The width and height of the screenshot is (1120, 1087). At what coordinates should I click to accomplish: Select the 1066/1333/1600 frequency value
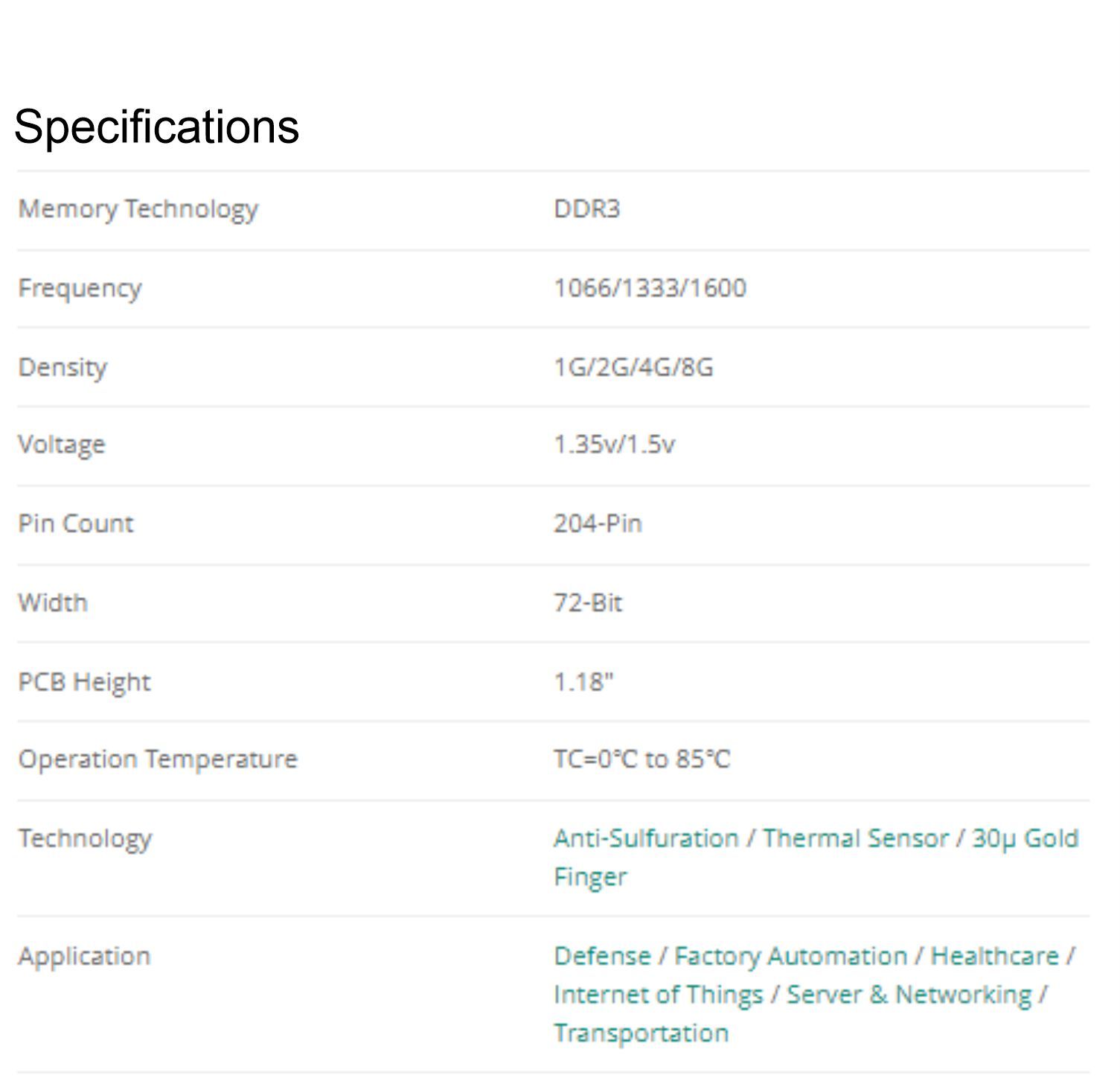click(x=650, y=288)
